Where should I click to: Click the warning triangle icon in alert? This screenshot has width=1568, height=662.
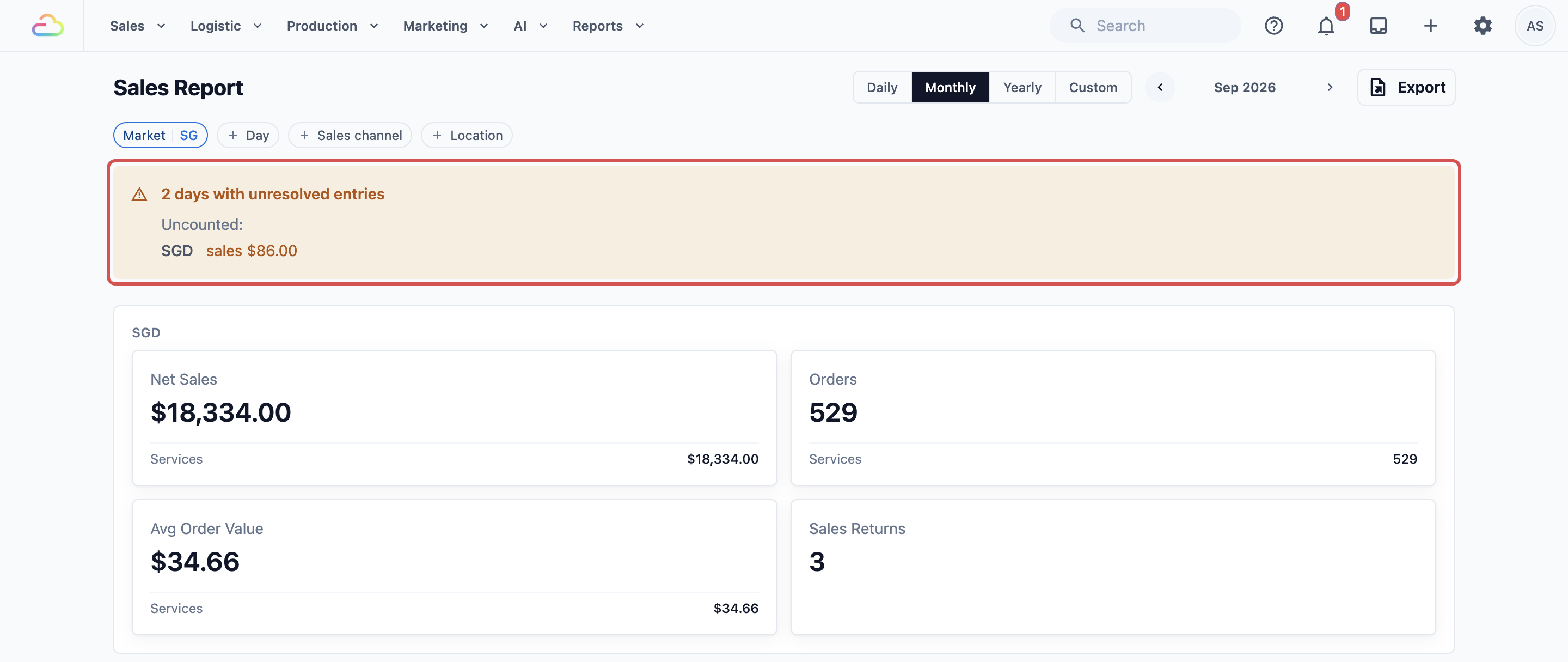pyautogui.click(x=139, y=195)
